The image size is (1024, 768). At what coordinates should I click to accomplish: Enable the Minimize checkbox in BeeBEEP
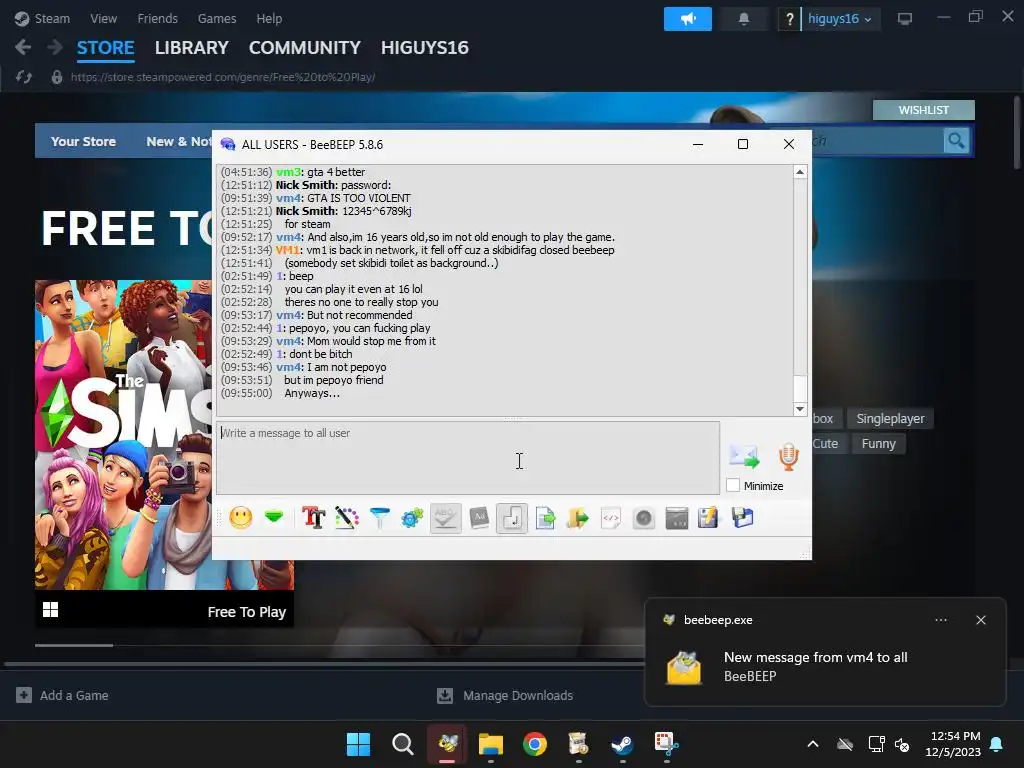pos(733,485)
